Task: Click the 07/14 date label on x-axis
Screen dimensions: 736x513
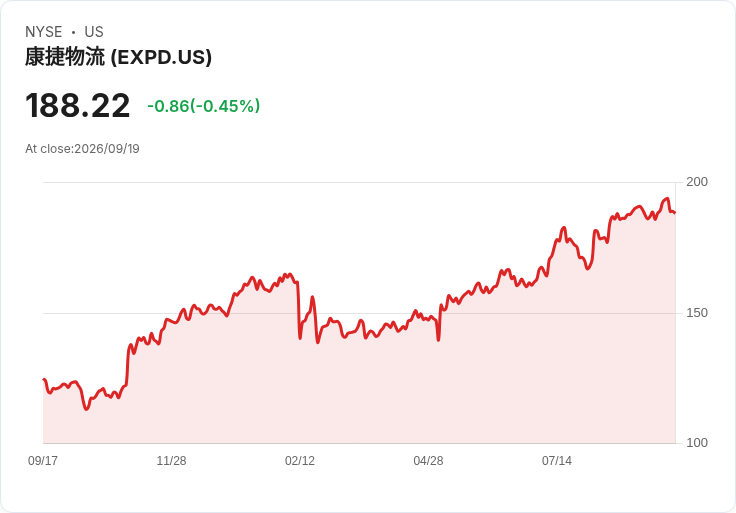Action: click(557, 460)
